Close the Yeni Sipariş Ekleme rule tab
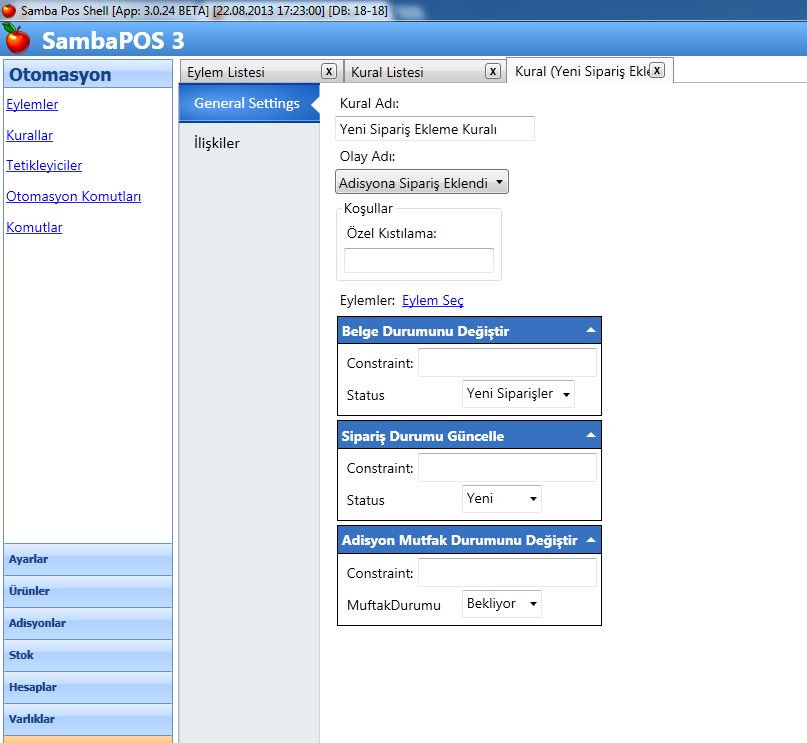This screenshot has width=807, height=743. [657, 70]
